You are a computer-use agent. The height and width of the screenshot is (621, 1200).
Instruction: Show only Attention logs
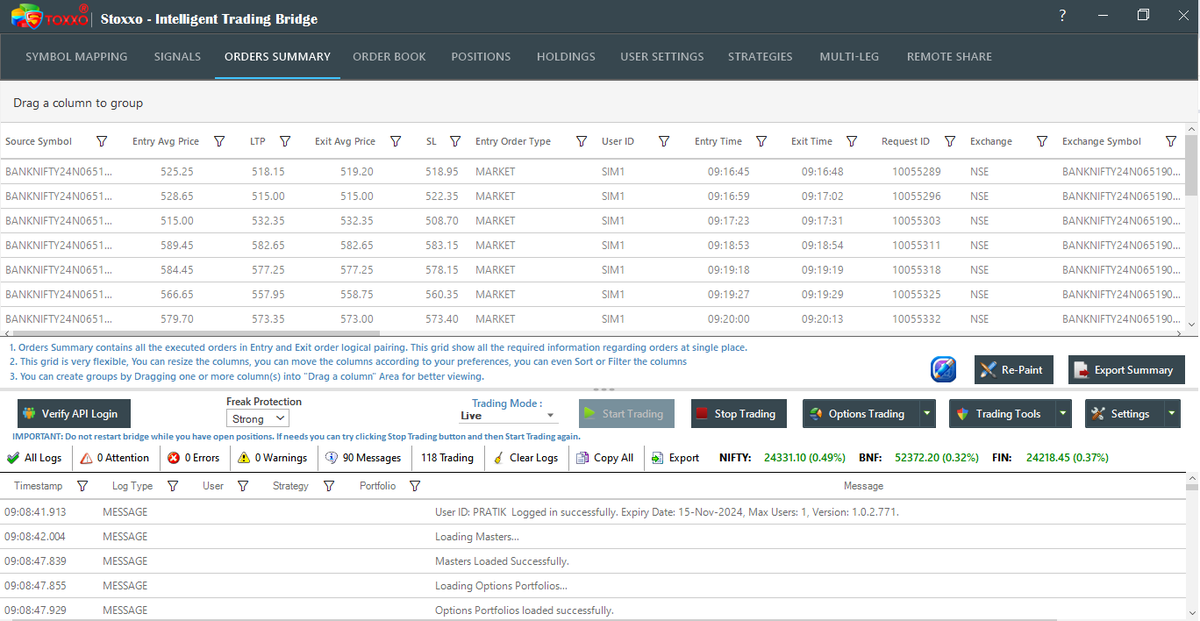click(114, 458)
